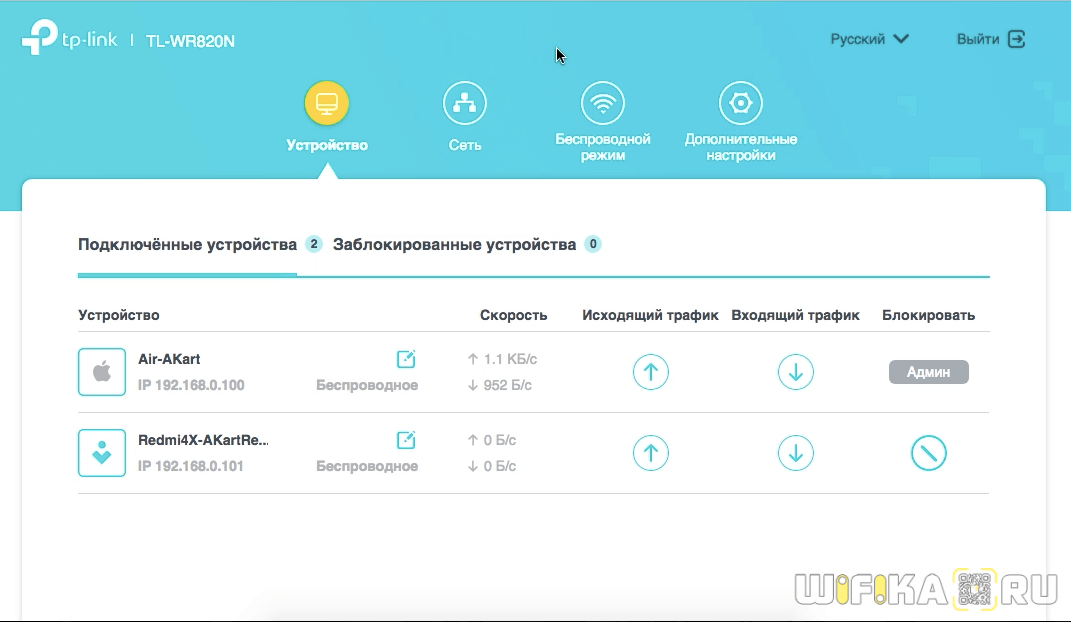Expand the Русский language dropdown
The width and height of the screenshot is (1071, 622).
[x=869, y=39]
